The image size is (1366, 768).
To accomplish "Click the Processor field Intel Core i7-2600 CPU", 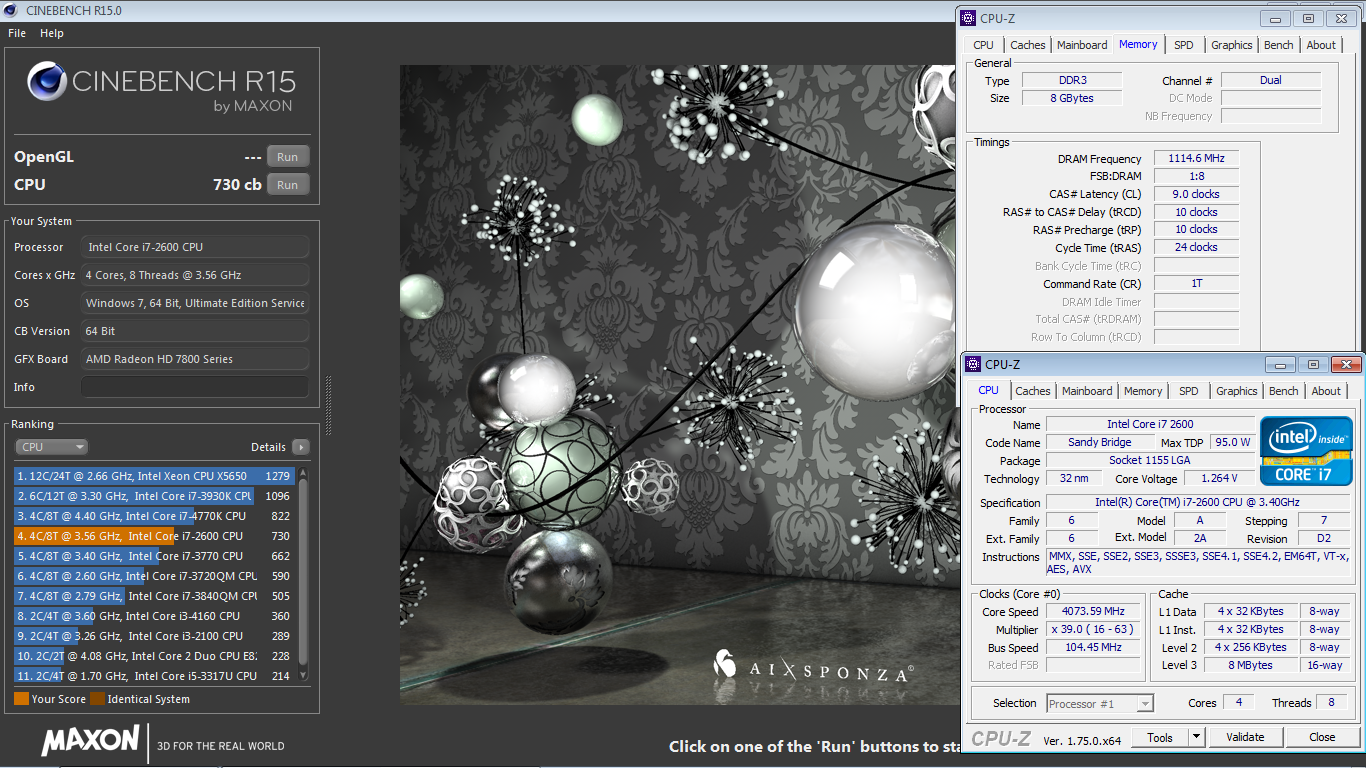I will pyautogui.click(x=195, y=247).
